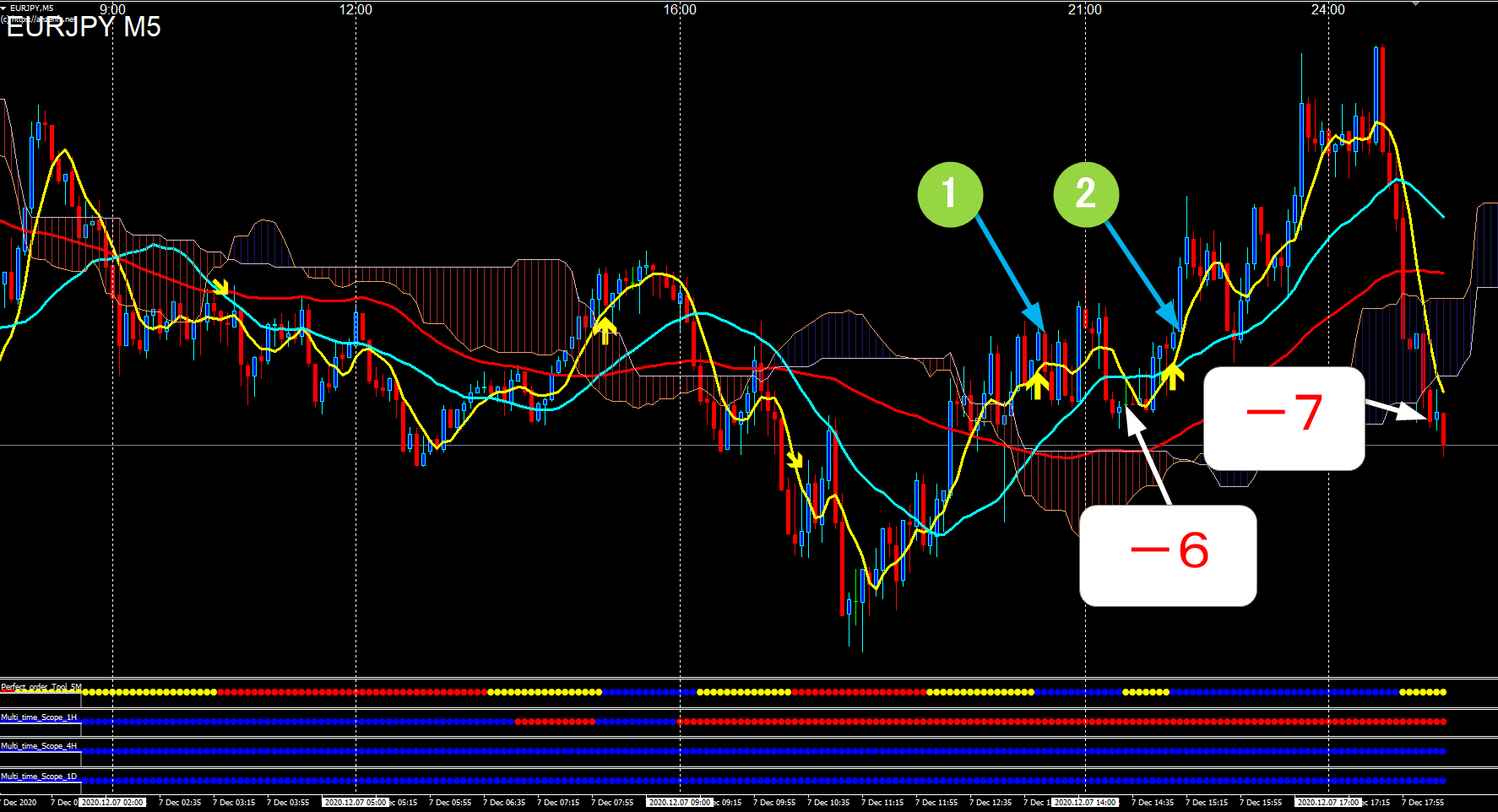Screen dimensions: 1498x812
Task: Click the 2020.12.07 14:00 time axis marker
Action: pos(1085,803)
